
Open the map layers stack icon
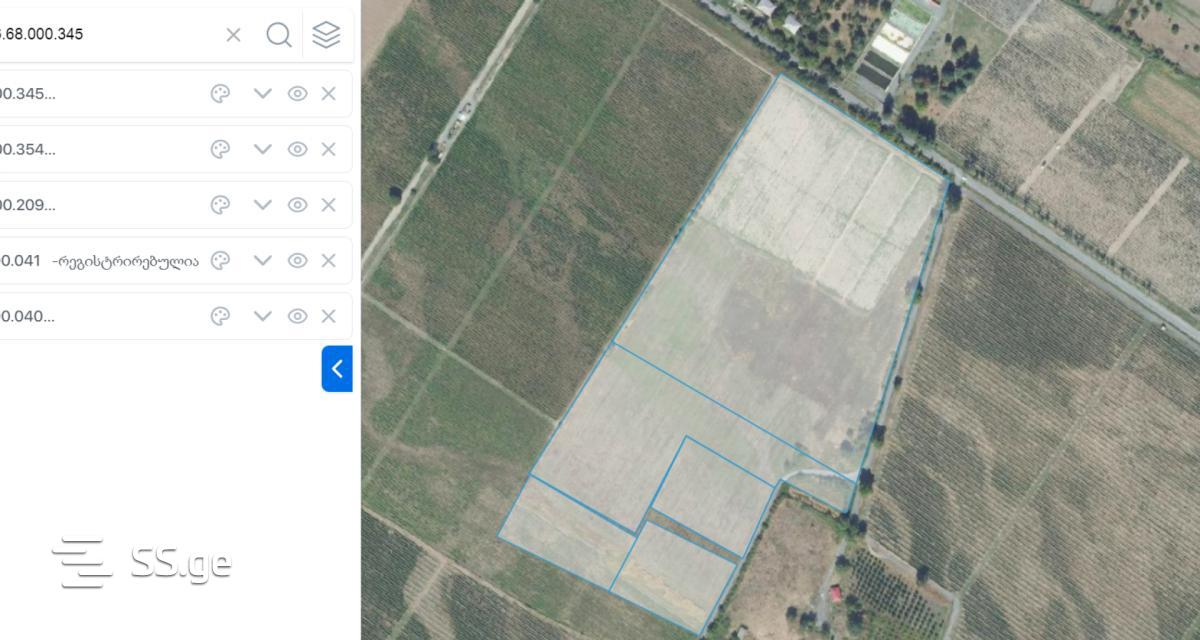point(326,35)
